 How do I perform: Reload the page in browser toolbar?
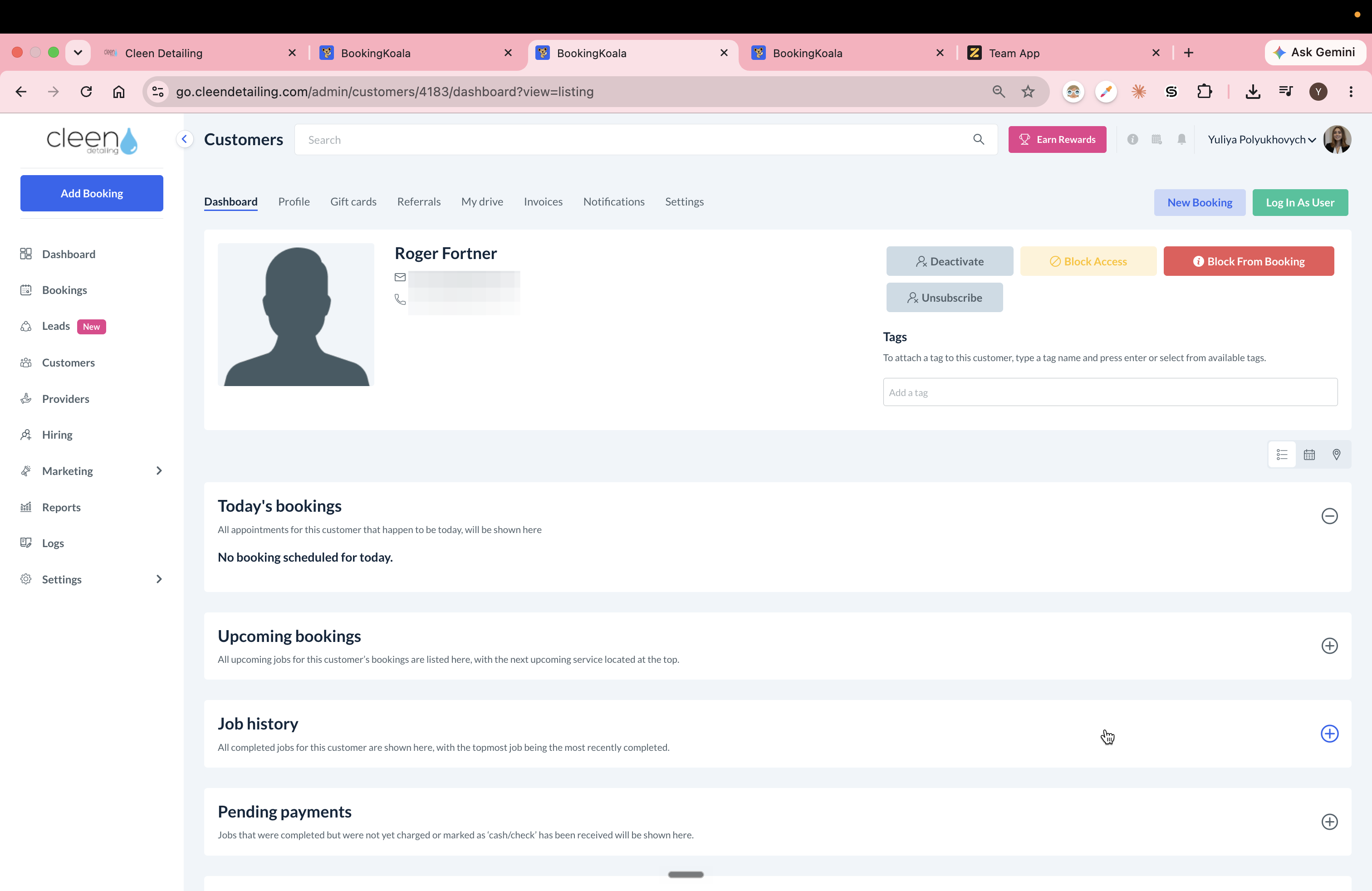pyautogui.click(x=86, y=92)
